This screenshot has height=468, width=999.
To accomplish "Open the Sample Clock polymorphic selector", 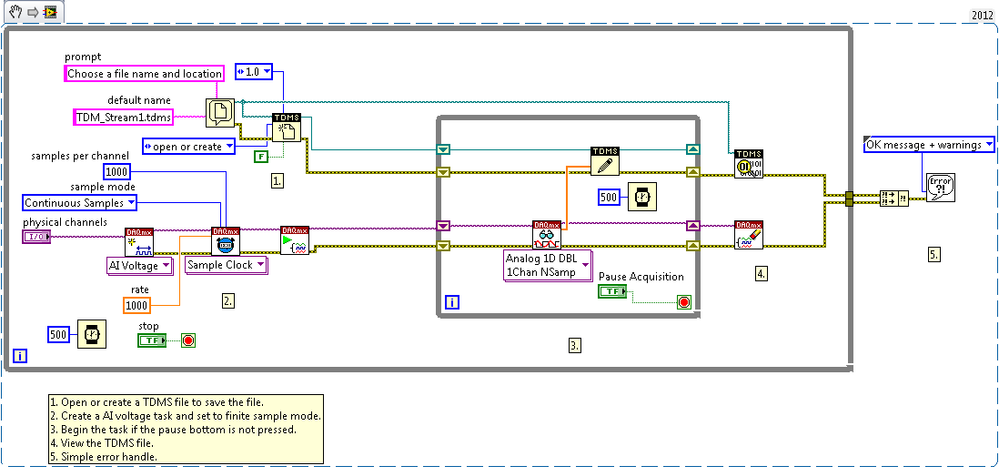I will [x=227, y=265].
